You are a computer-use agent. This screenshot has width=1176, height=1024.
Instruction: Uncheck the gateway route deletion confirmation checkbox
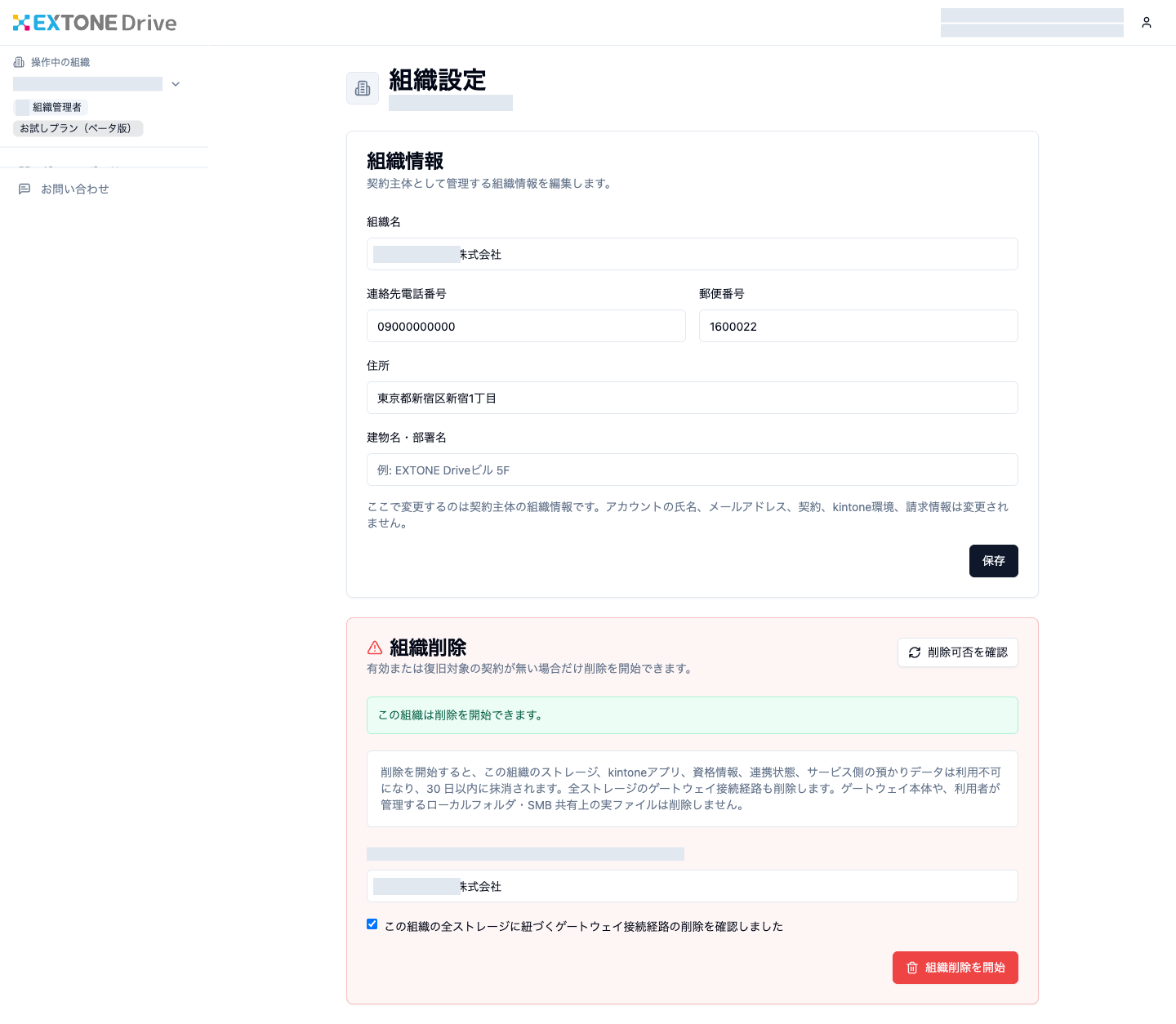tap(372, 924)
